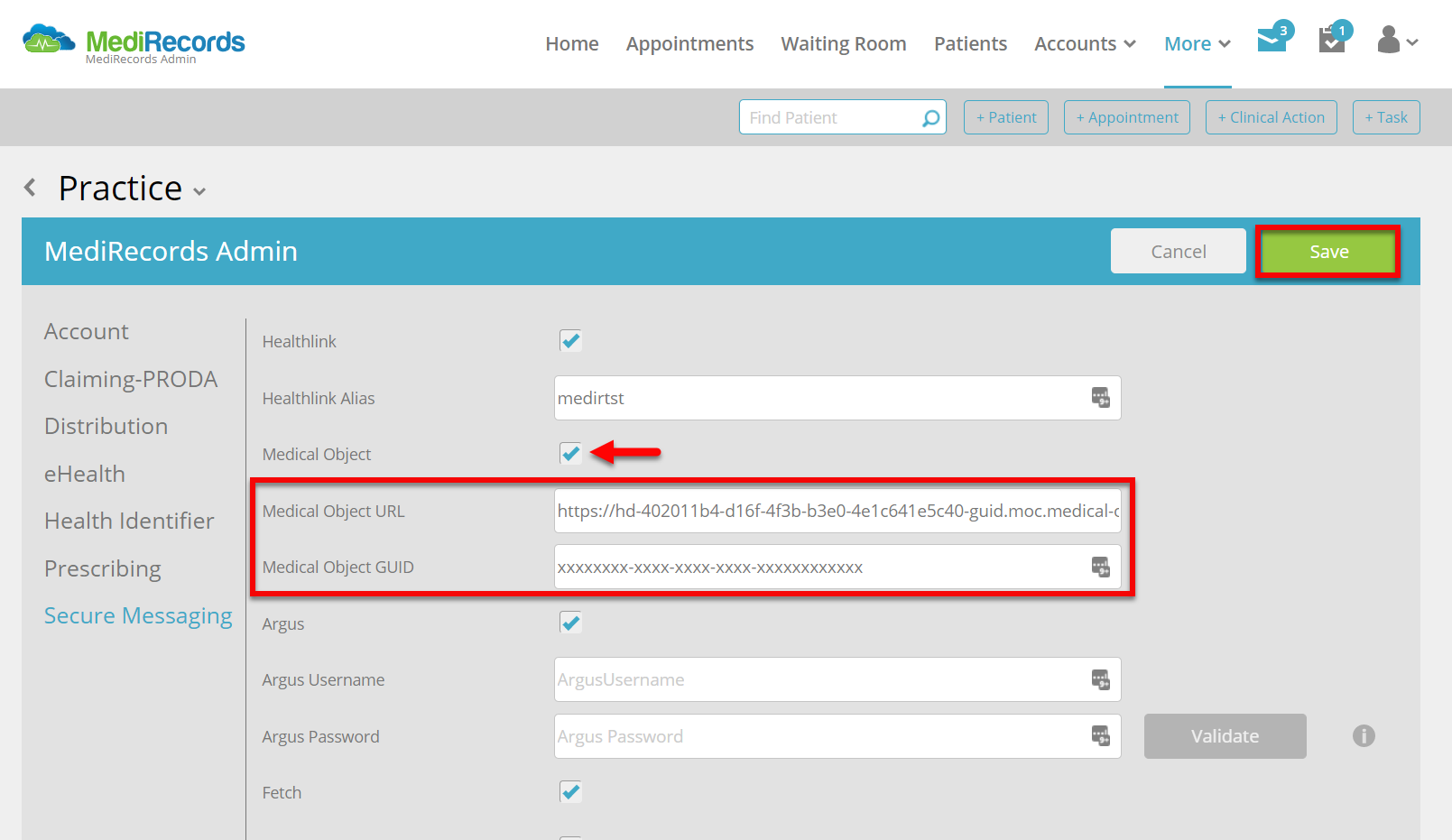
Task: Click the key icon in Argus Username field
Action: [x=1101, y=679]
